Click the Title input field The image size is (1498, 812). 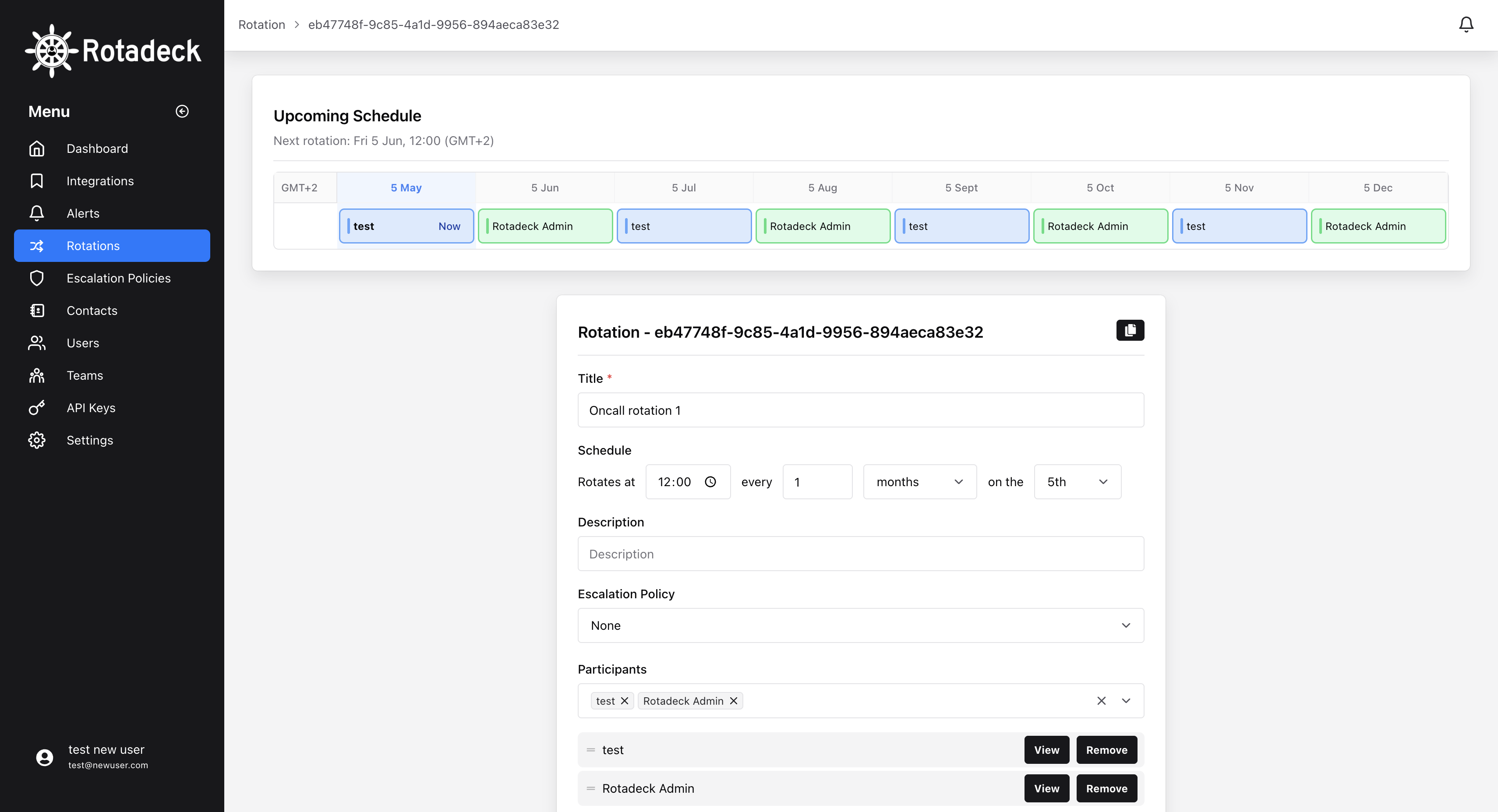tap(861, 410)
